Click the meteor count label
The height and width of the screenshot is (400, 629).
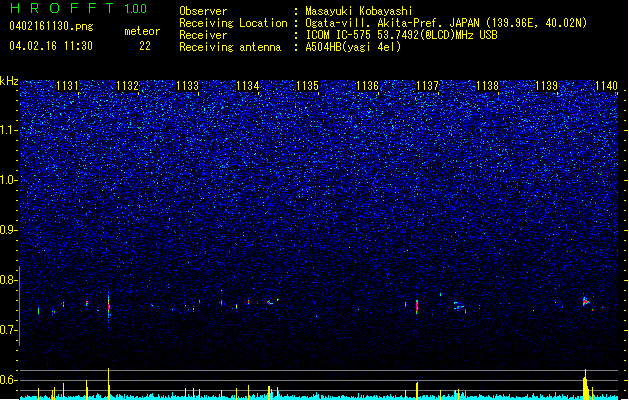coord(142,31)
